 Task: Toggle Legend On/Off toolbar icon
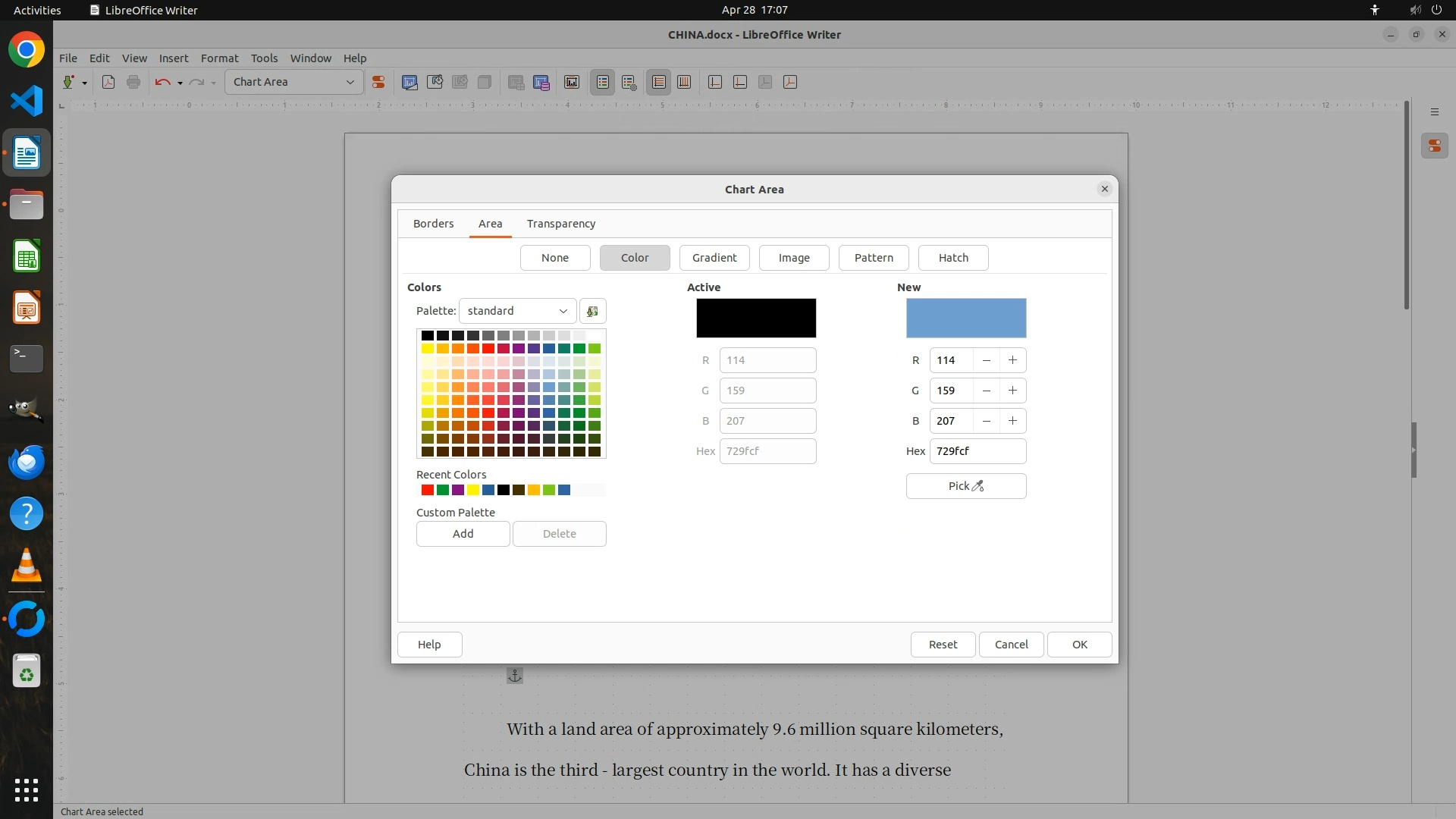pyautogui.click(x=603, y=82)
